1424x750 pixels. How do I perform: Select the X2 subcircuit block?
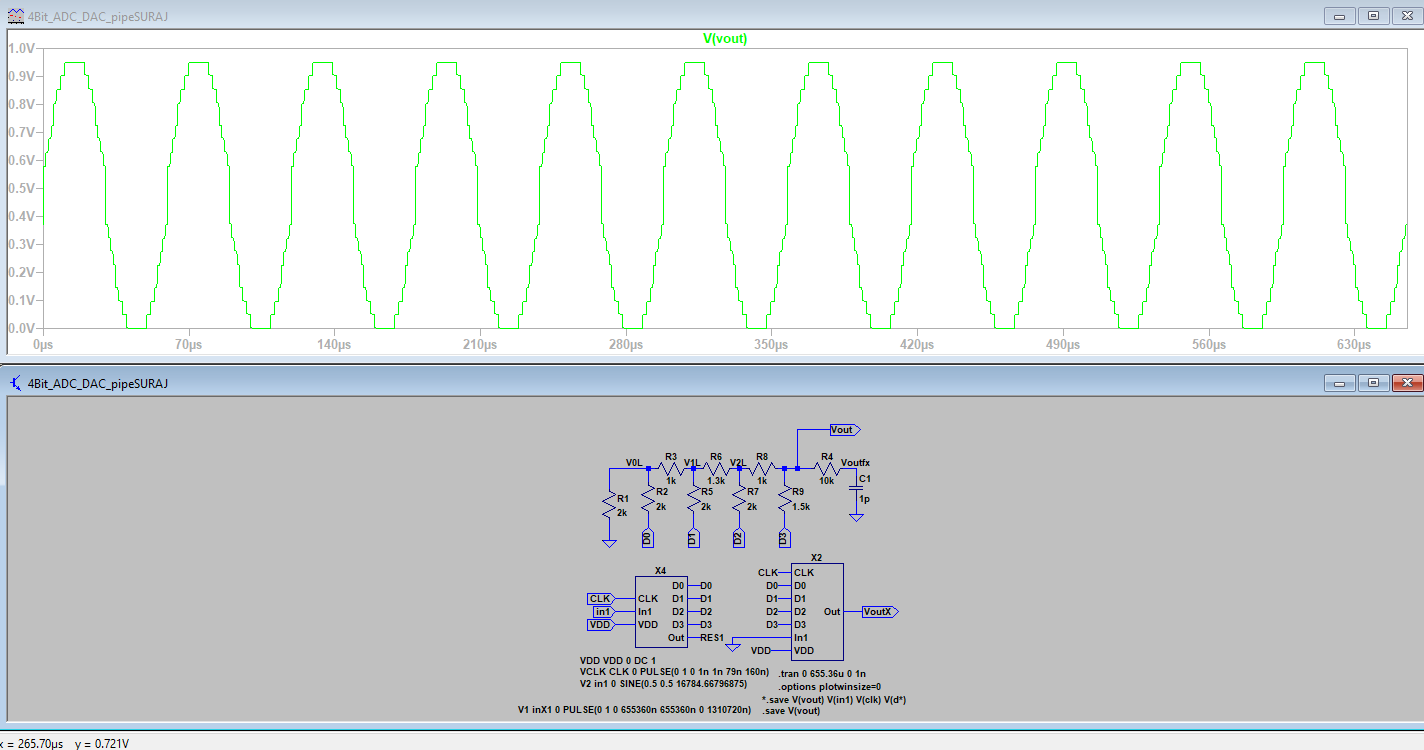[x=815, y=611]
